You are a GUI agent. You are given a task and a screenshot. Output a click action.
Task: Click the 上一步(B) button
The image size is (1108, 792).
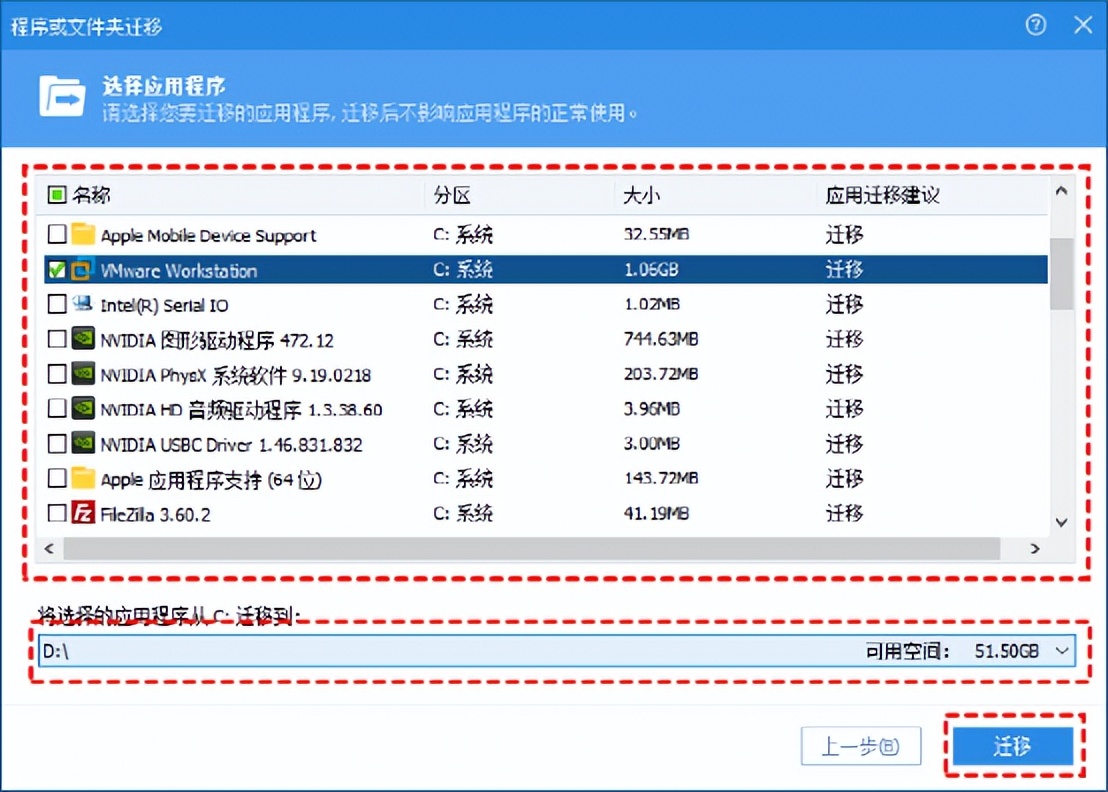pyautogui.click(x=861, y=746)
